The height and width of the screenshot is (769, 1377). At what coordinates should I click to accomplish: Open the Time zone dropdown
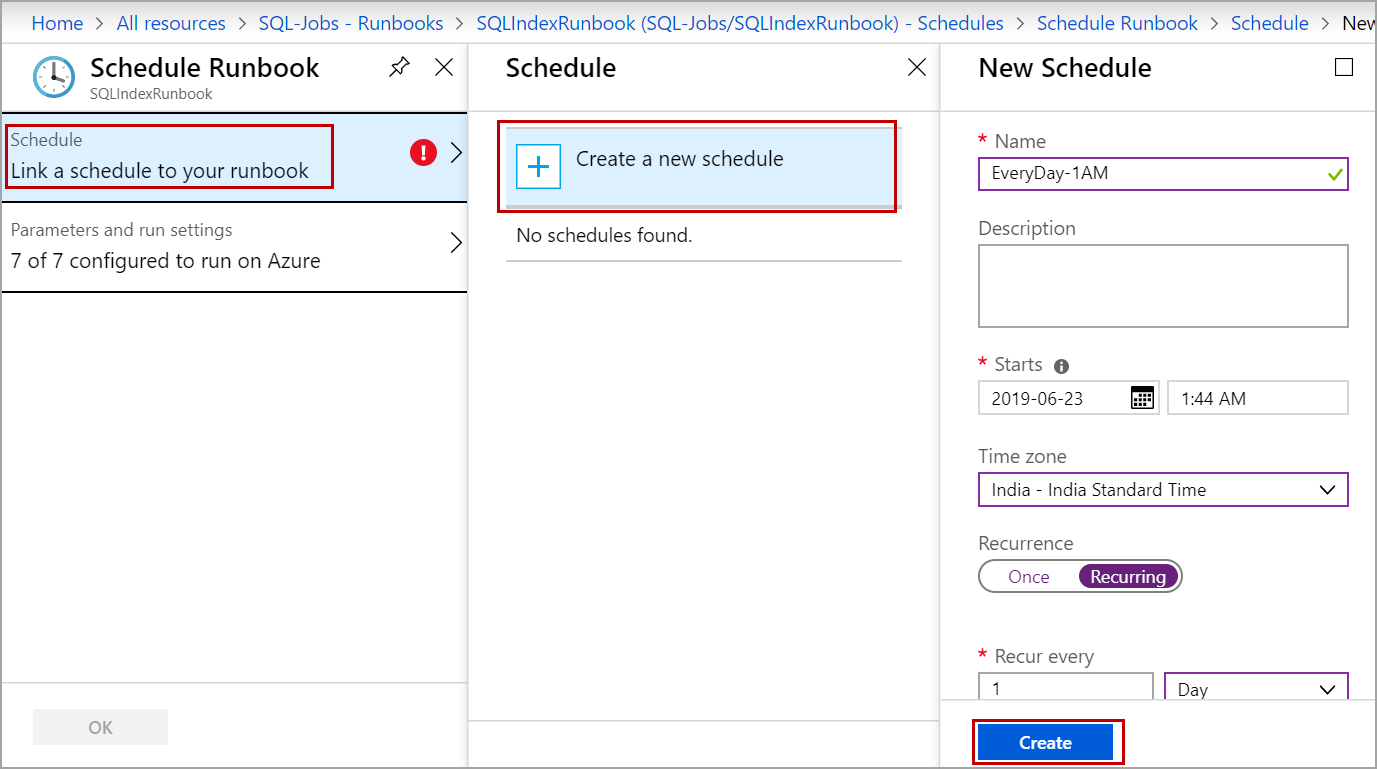pyautogui.click(x=1163, y=490)
